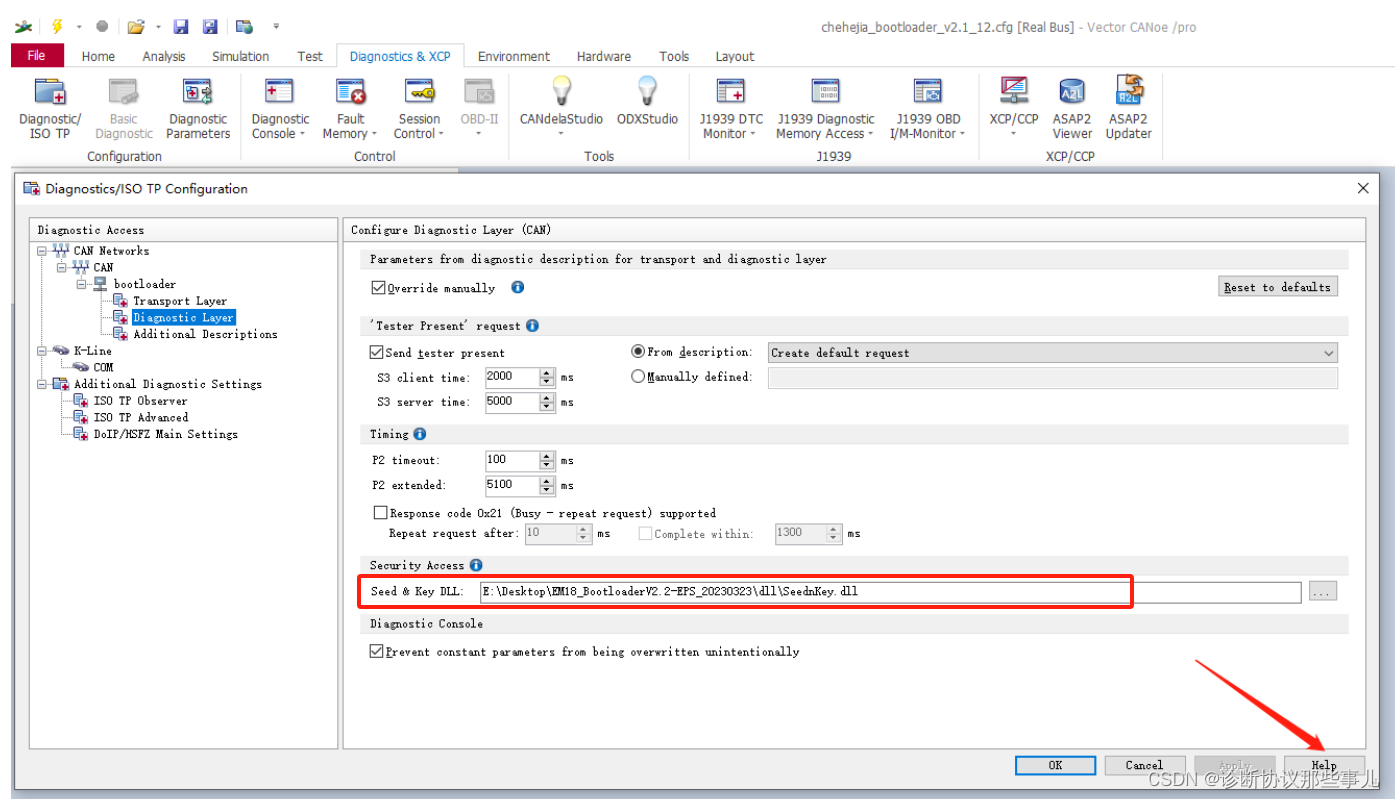Open J1939 Diagnostic Memory Access
This screenshot has height=799, width=1395.
point(825,109)
